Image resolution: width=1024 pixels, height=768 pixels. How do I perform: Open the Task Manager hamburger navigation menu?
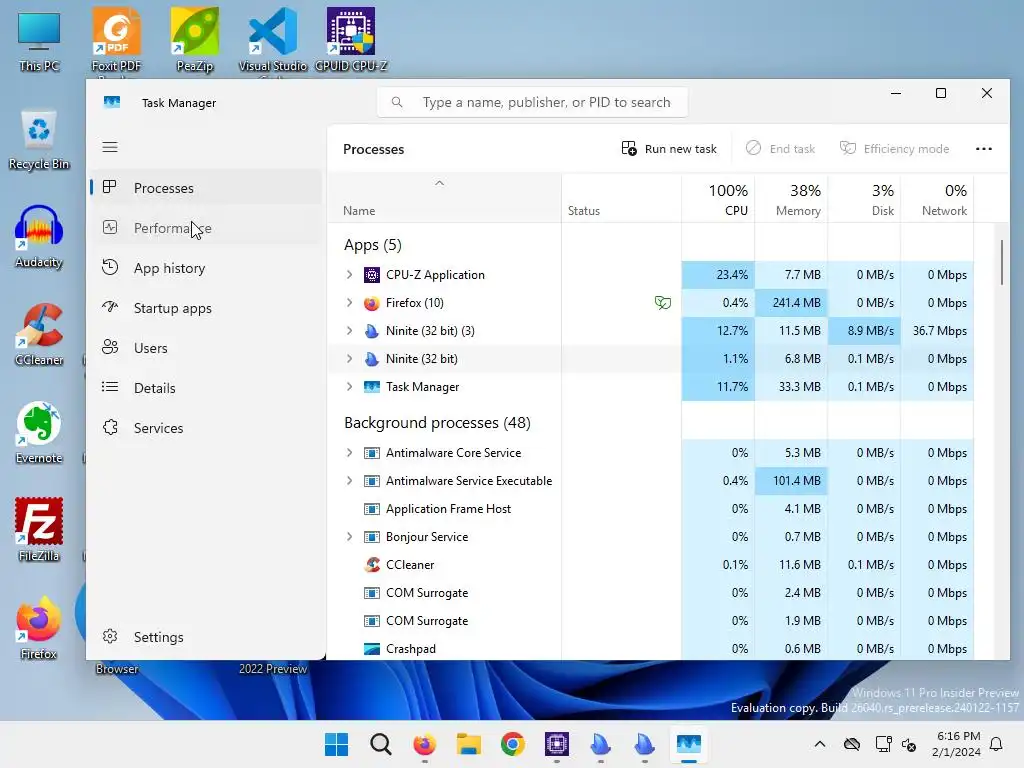pyautogui.click(x=110, y=147)
